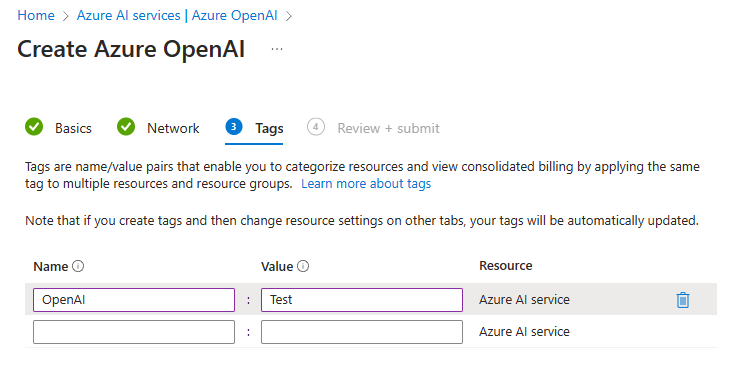Click the step 3 circle for Tags
The width and height of the screenshot is (752, 372).
point(234,127)
